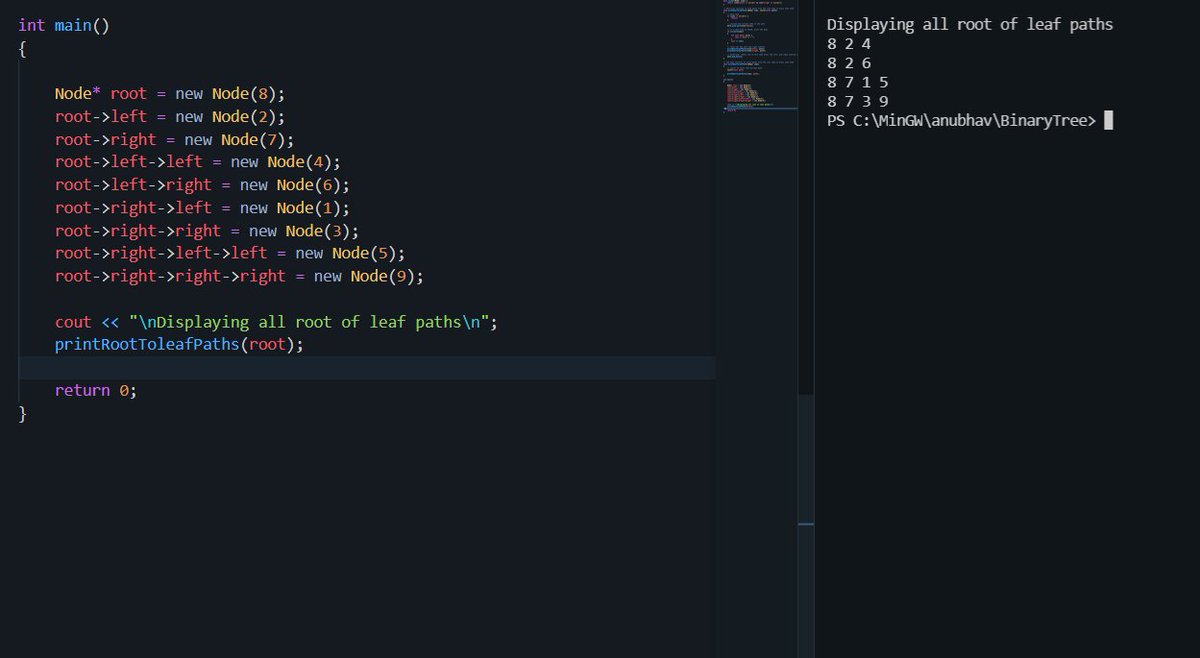
Task: Click the line 'Node* root = new Node(8);'
Action: tap(170, 94)
